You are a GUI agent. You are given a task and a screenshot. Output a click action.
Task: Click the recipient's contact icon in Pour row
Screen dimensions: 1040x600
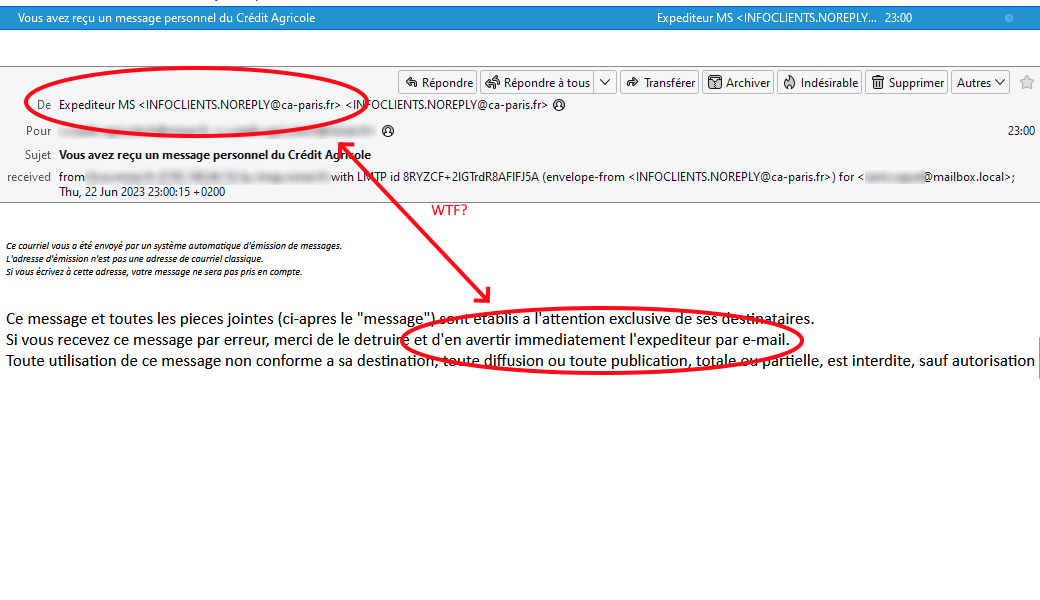click(388, 131)
